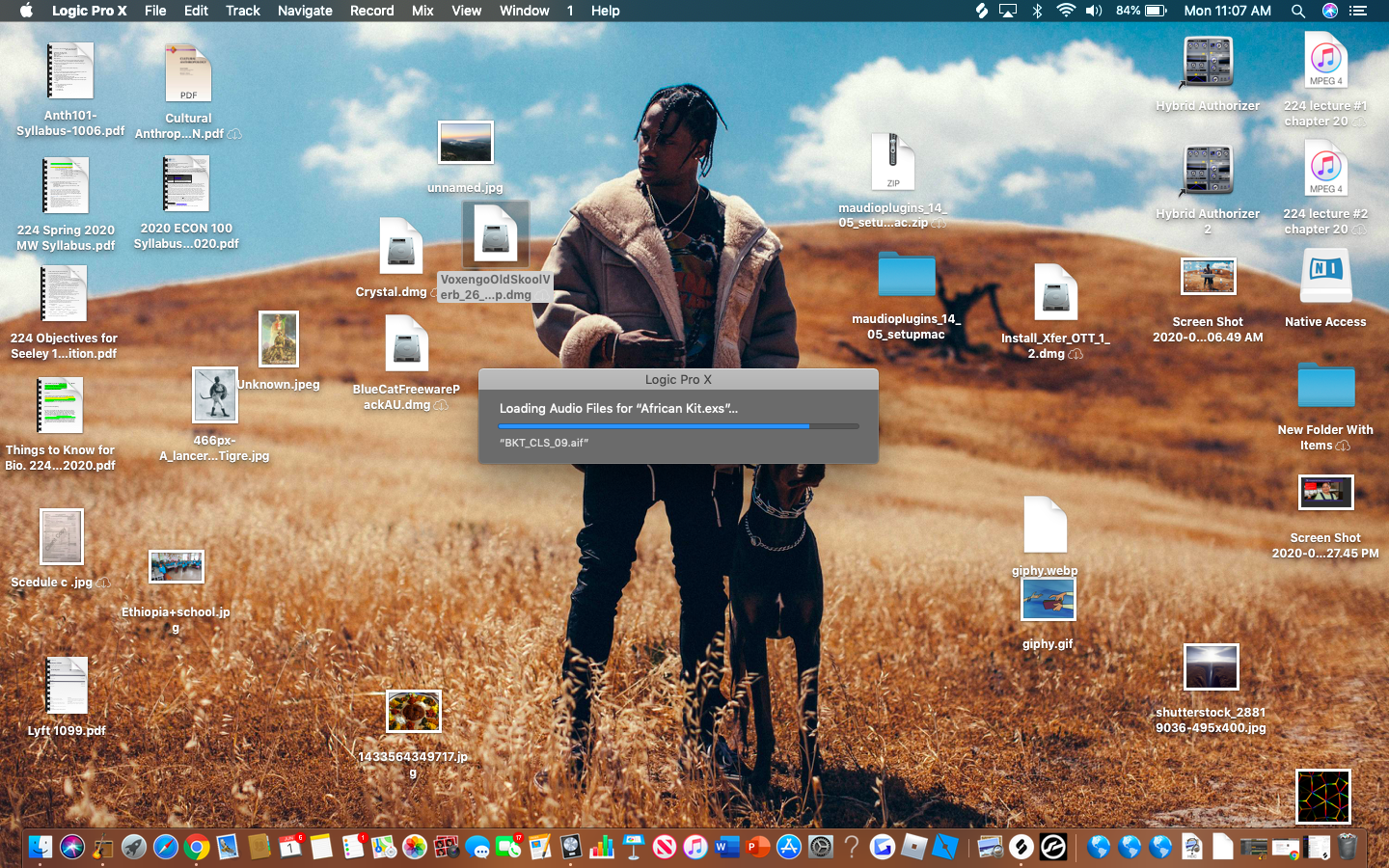Open the Navigate menu
This screenshot has height=868, width=1389.
tap(305, 11)
